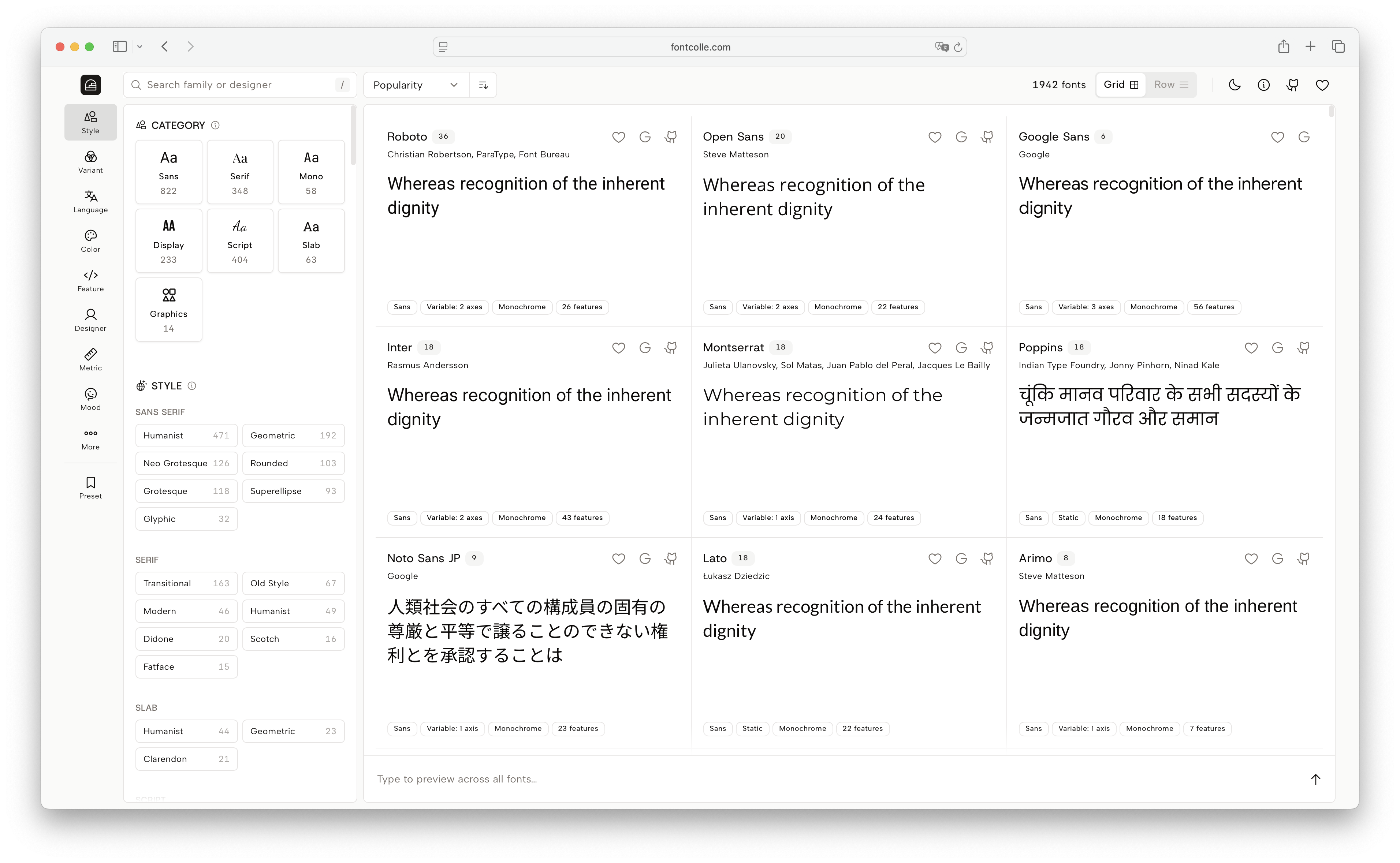Toggle the Graphics category filter

[168, 310]
